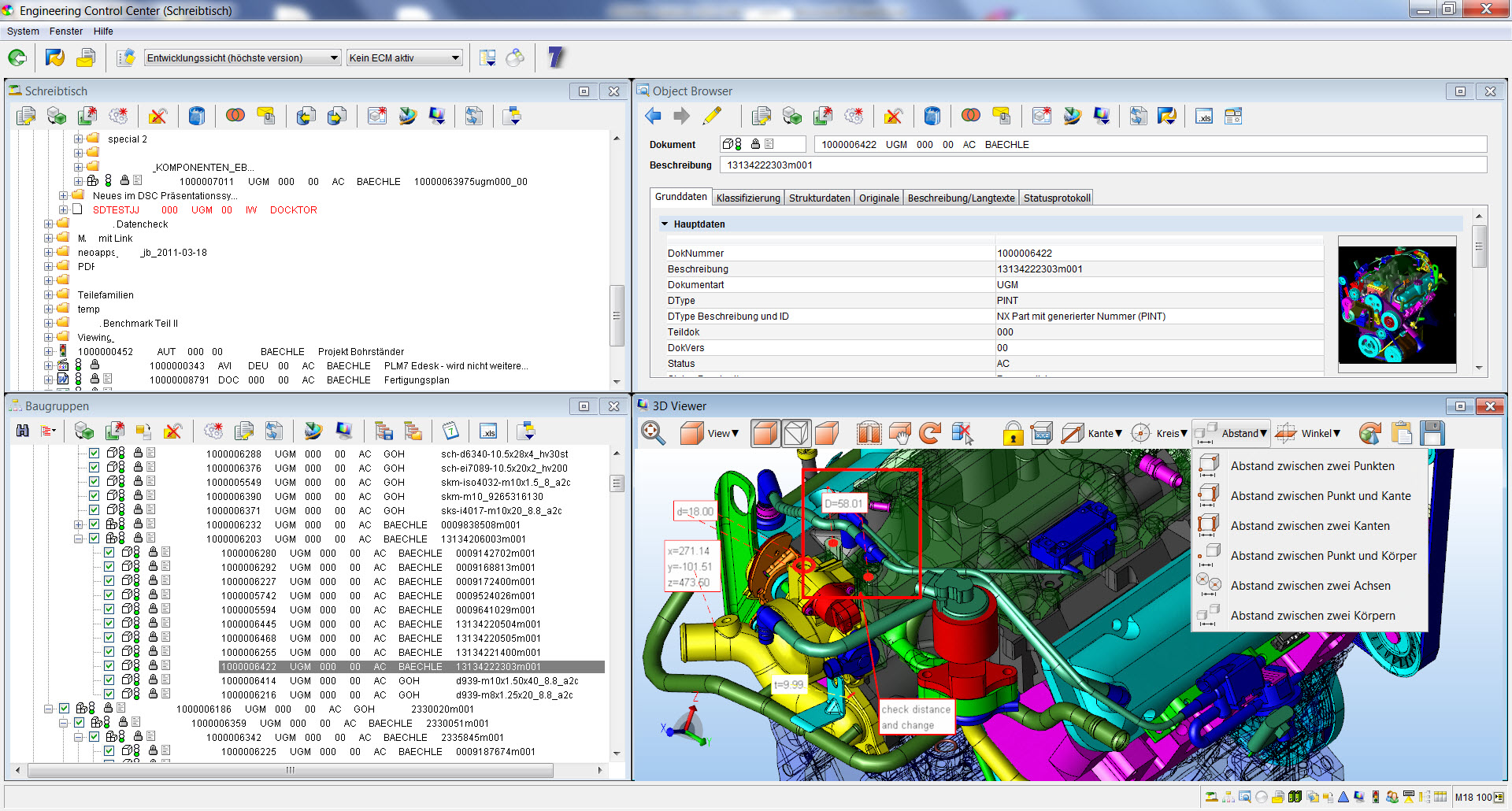Click the yellow pencil edit icon

(712, 117)
